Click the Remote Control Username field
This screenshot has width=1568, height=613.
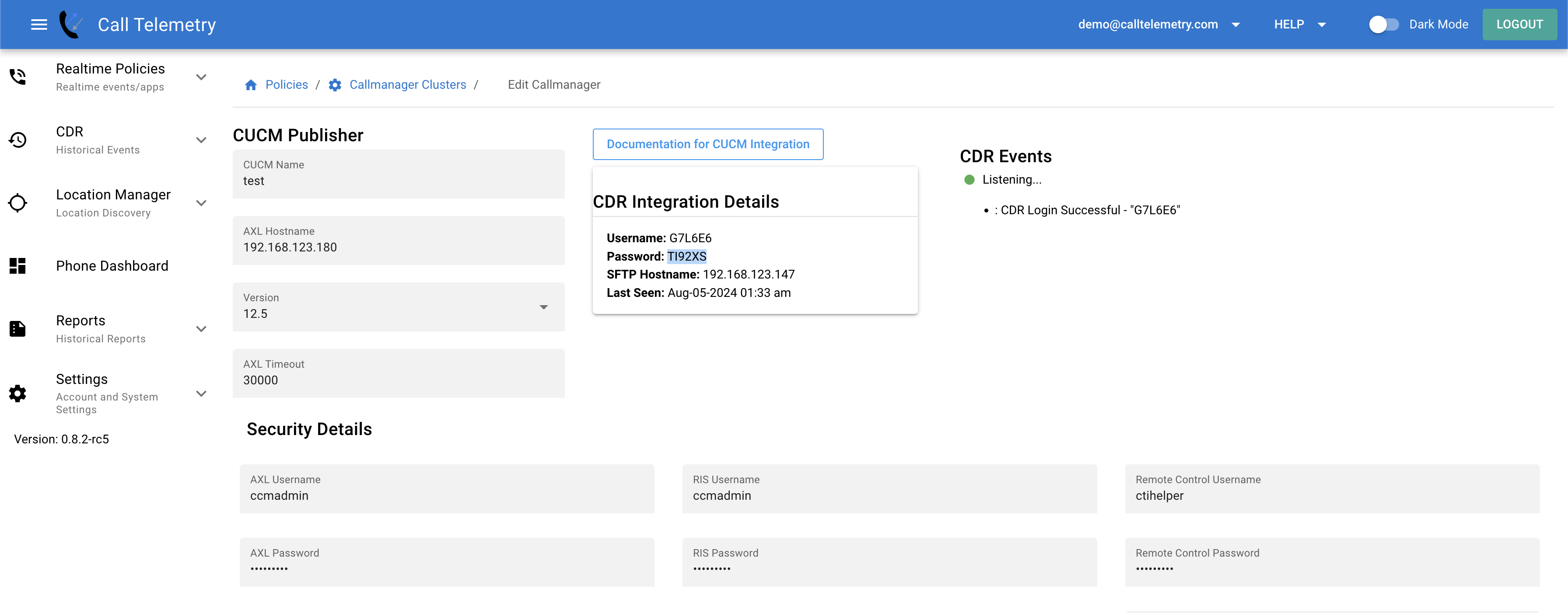pyautogui.click(x=1332, y=489)
